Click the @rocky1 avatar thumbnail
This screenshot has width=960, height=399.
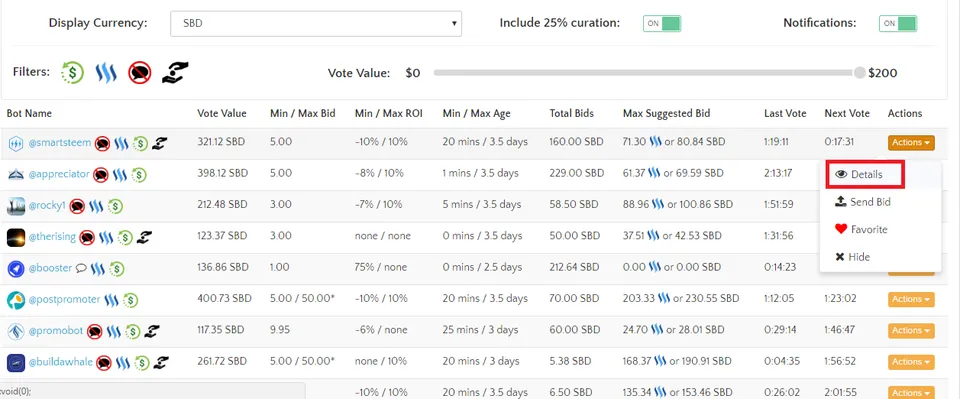15,206
